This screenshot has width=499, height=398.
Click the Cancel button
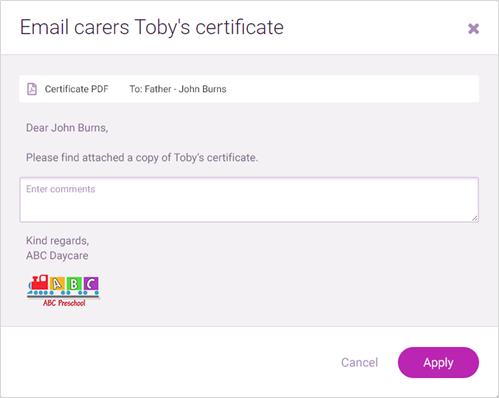coord(359,362)
